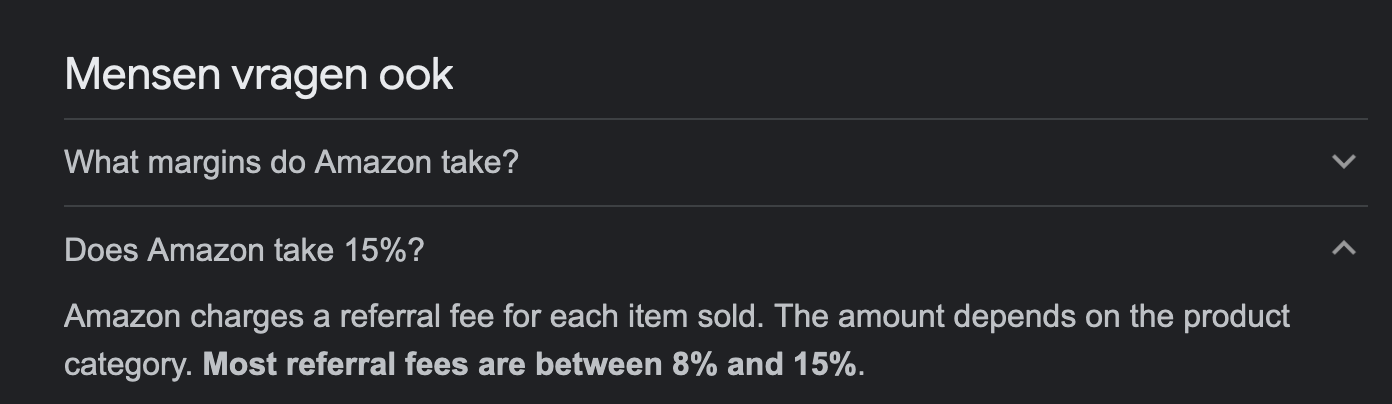The image size is (1392, 404).
Task: Click the up arrow icon beside 15% question
Action: tap(1344, 248)
